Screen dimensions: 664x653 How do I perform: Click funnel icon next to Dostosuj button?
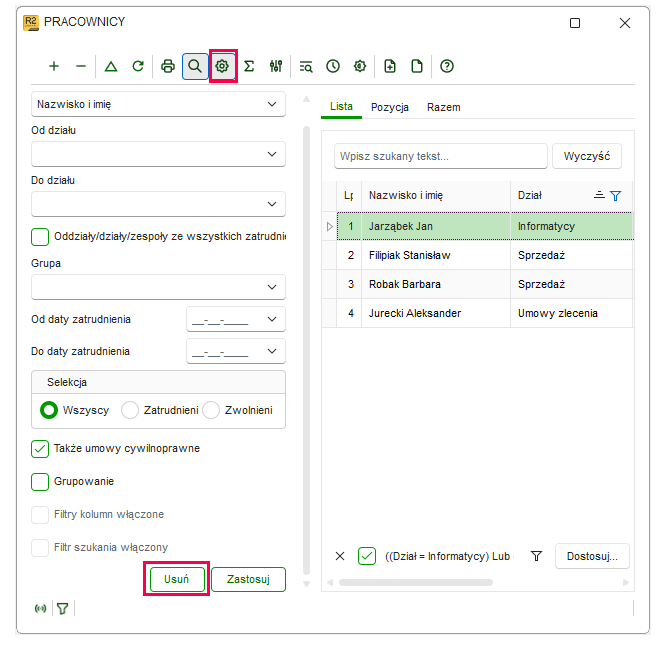coord(537,556)
